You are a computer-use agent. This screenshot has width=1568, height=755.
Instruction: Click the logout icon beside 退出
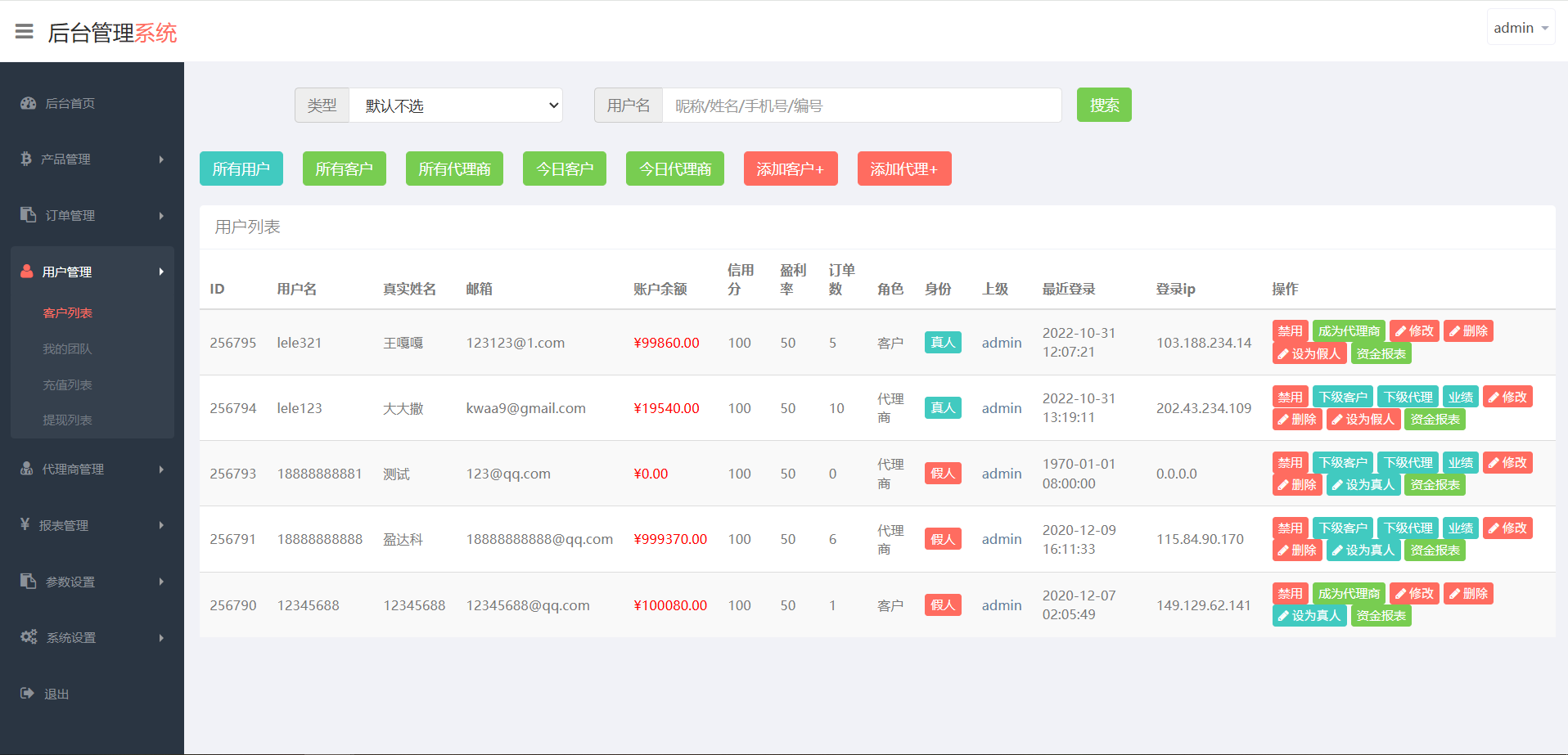(27, 694)
